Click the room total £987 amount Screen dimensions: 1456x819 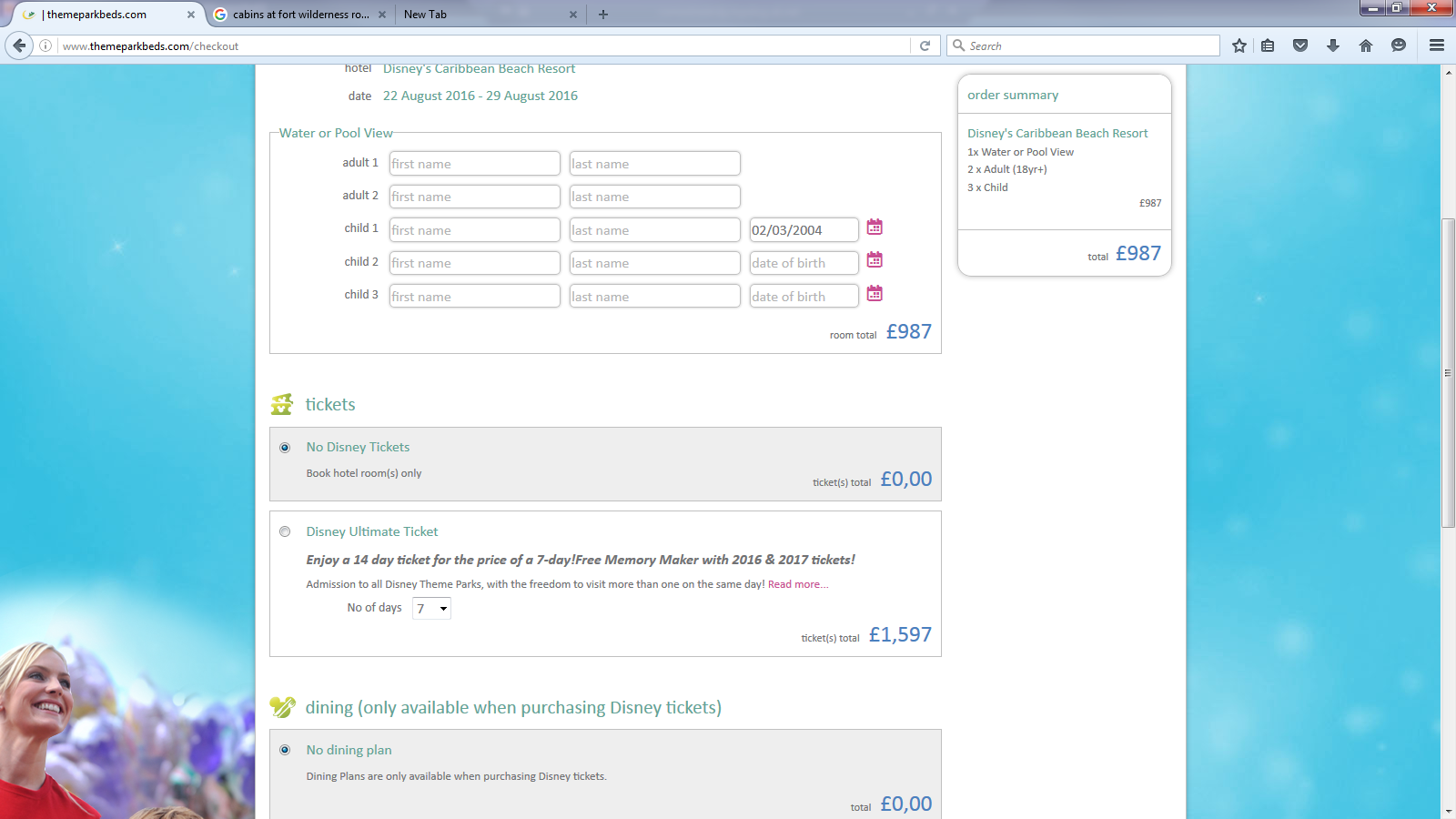[908, 332]
